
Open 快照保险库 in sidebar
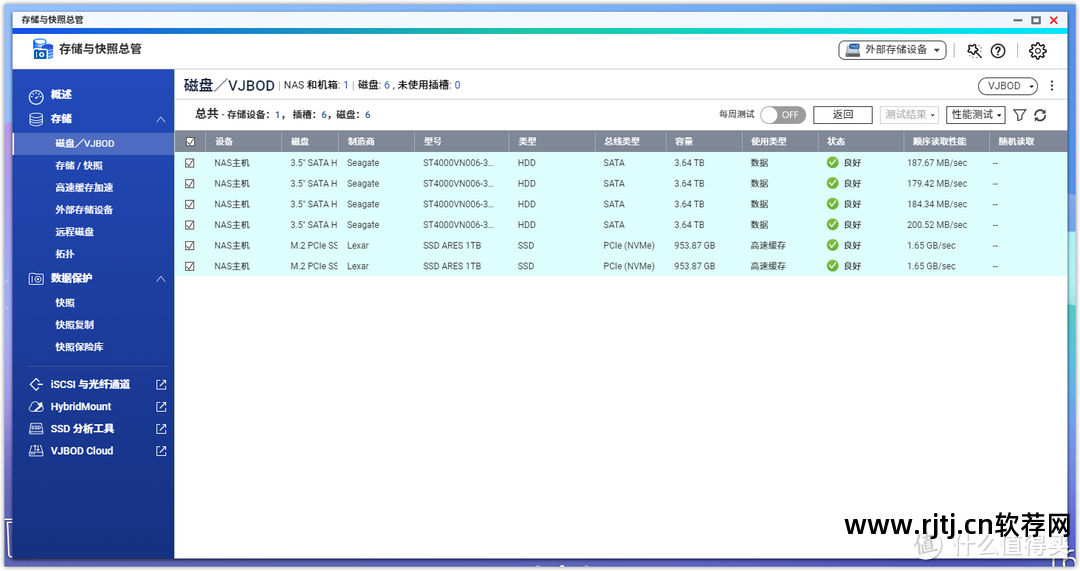(x=79, y=346)
